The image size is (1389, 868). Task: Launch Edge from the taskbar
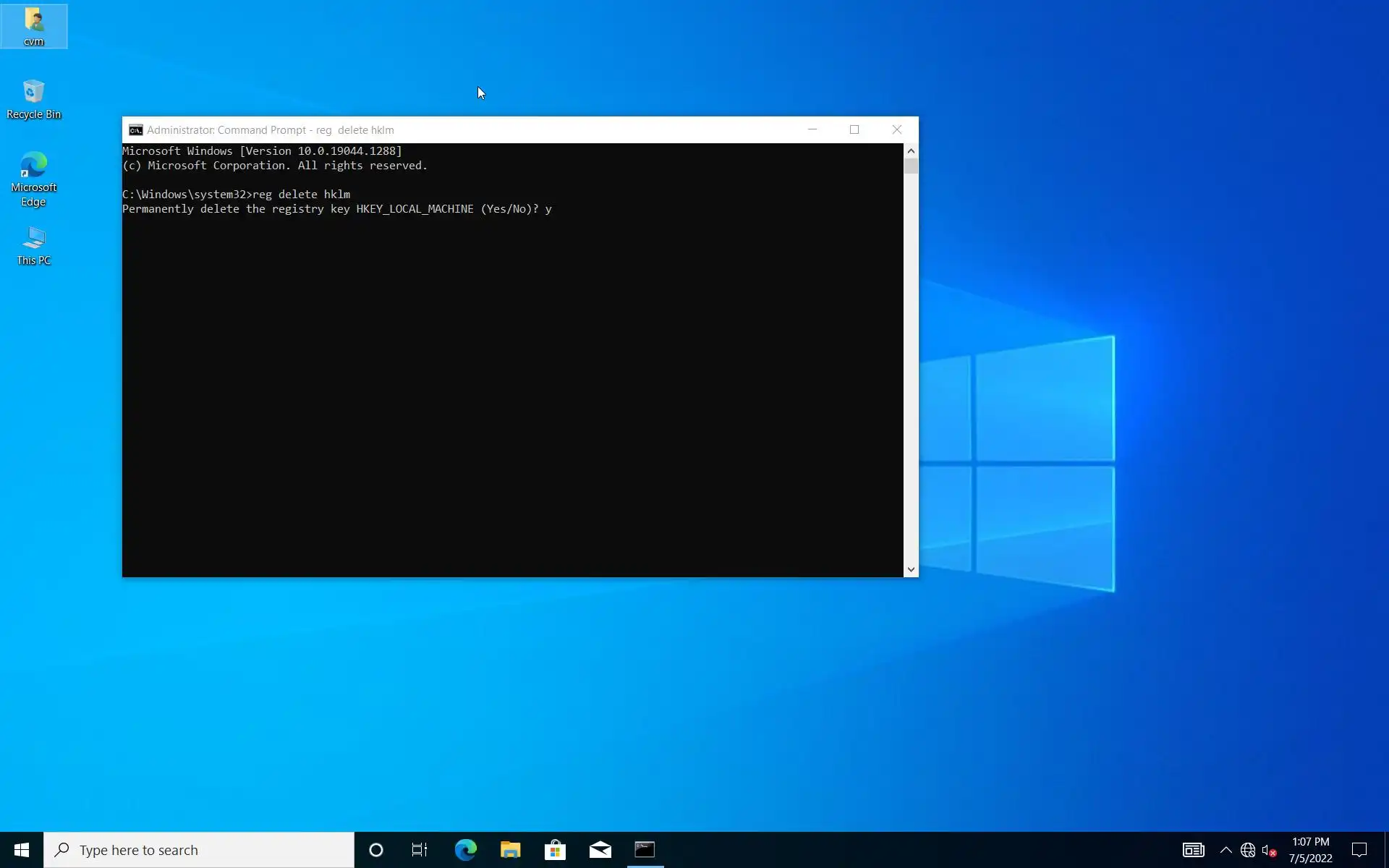tap(465, 850)
